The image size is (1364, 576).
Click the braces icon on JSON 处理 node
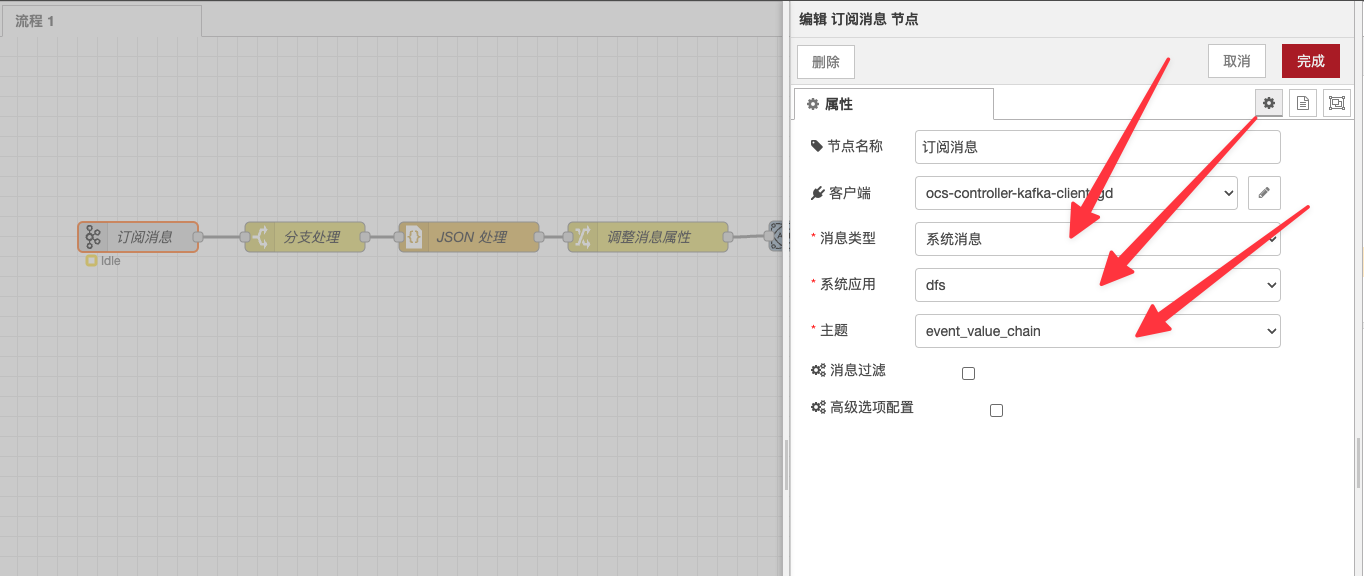pyautogui.click(x=413, y=237)
